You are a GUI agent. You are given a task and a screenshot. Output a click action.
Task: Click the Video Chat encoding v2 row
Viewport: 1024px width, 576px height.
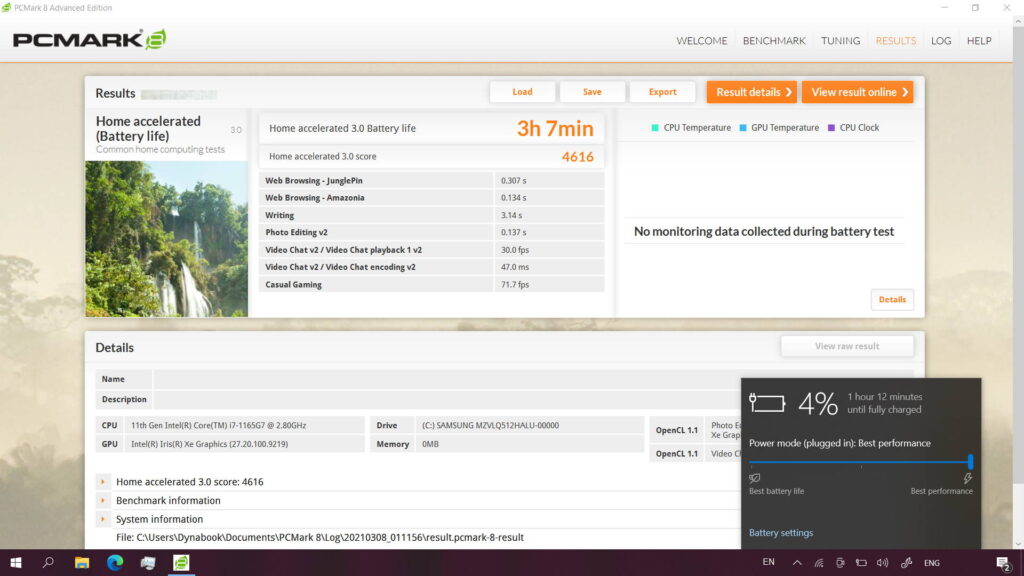[x=432, y=267]
